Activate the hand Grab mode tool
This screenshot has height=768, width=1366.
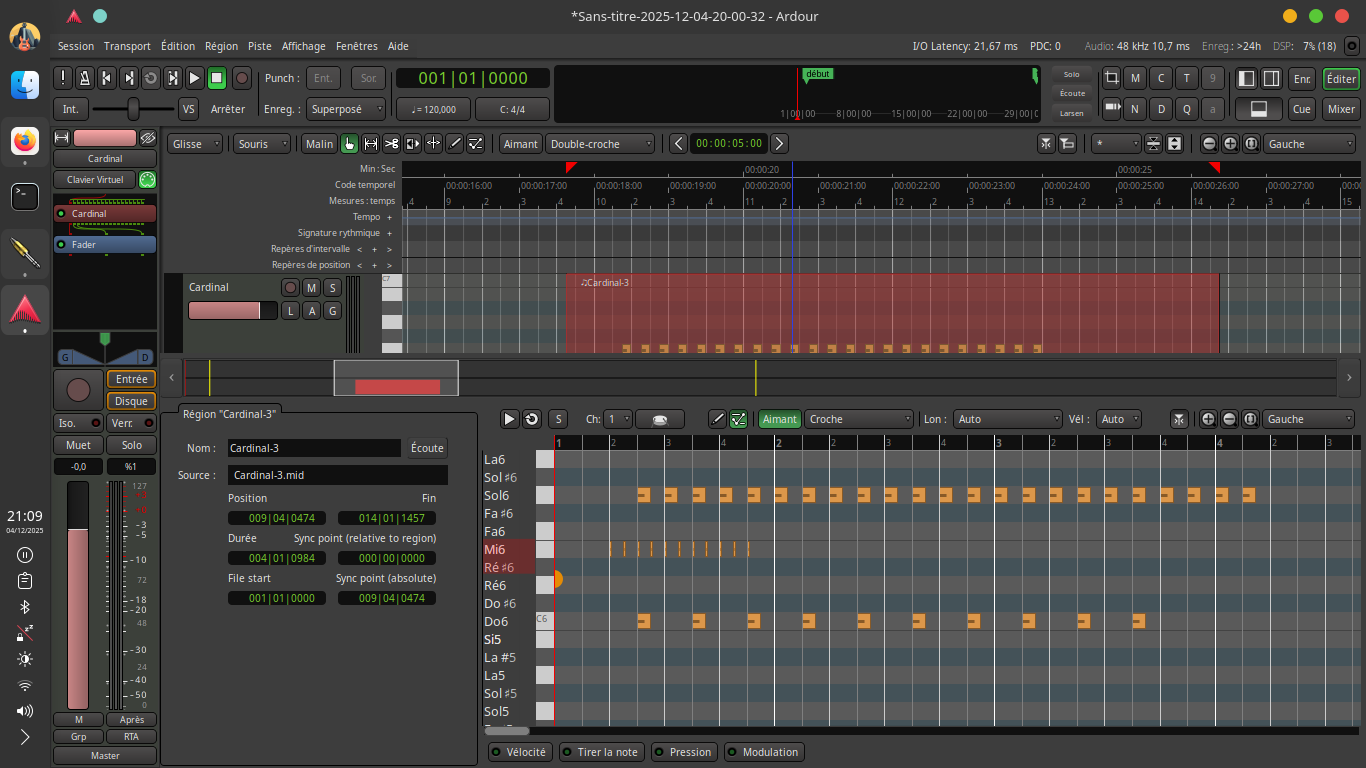coord(349,144)
